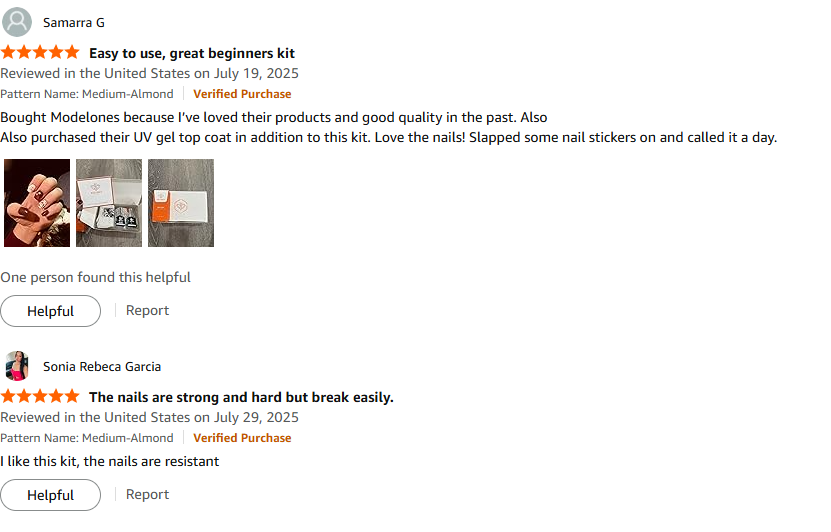View the red manicured nails photo
This screenshot has width=831, height=532.
click(37, 203)
